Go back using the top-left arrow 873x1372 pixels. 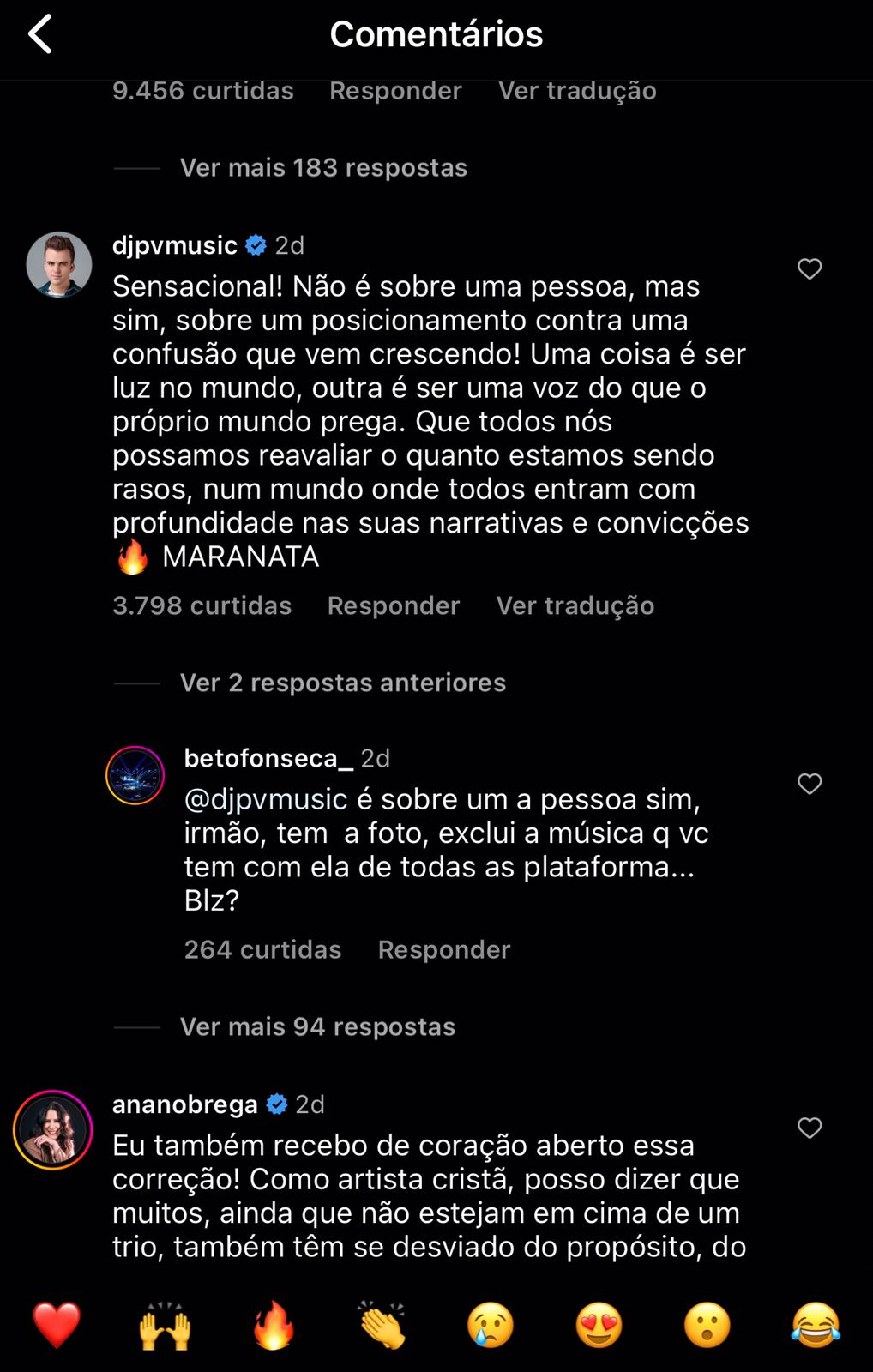tap(40, 34)
